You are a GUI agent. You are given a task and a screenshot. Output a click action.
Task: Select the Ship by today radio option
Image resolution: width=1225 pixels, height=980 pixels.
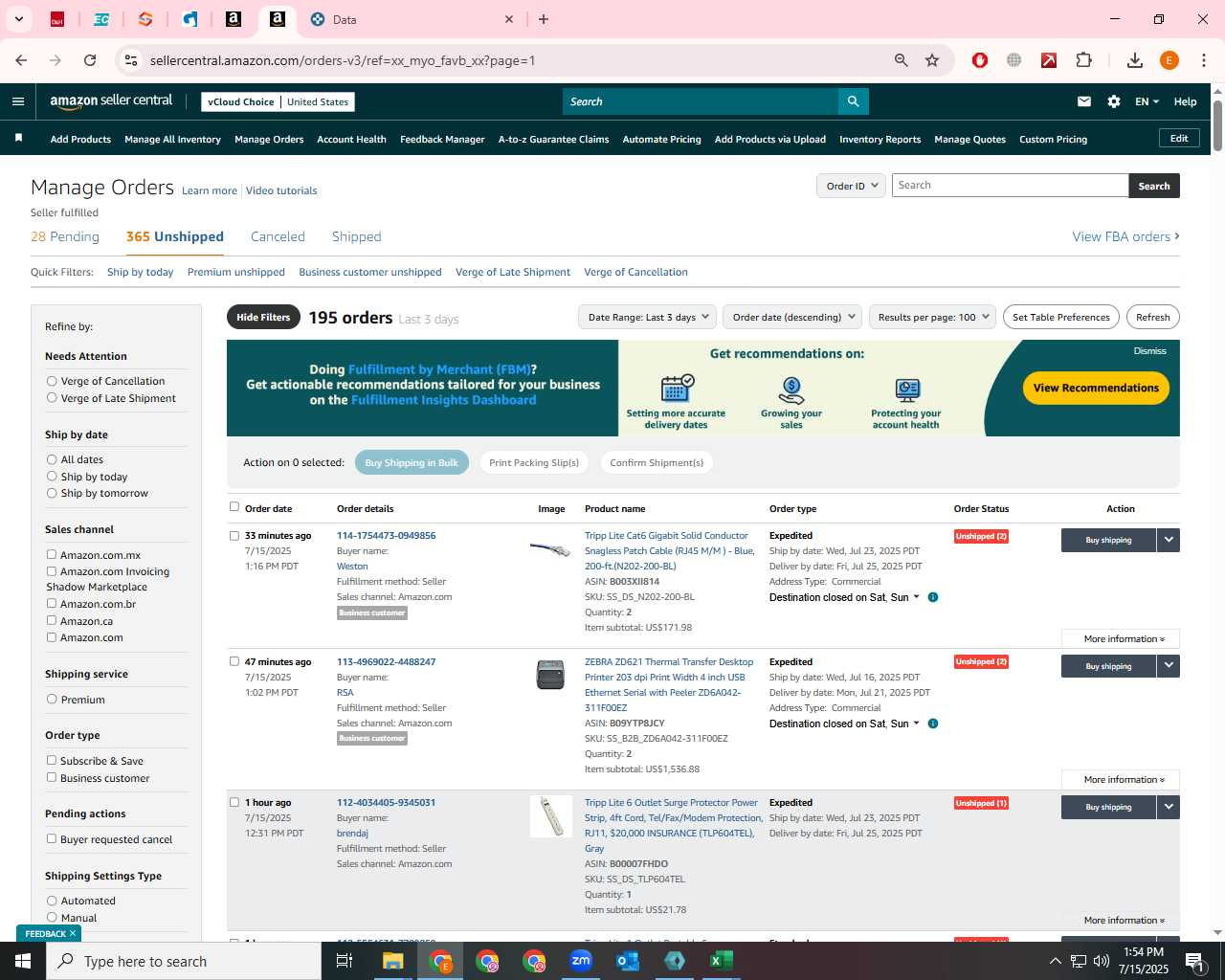(52, 477)
